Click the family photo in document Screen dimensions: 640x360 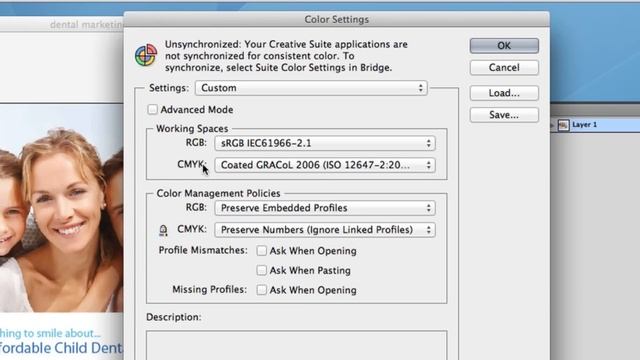[x=62, y=208]
